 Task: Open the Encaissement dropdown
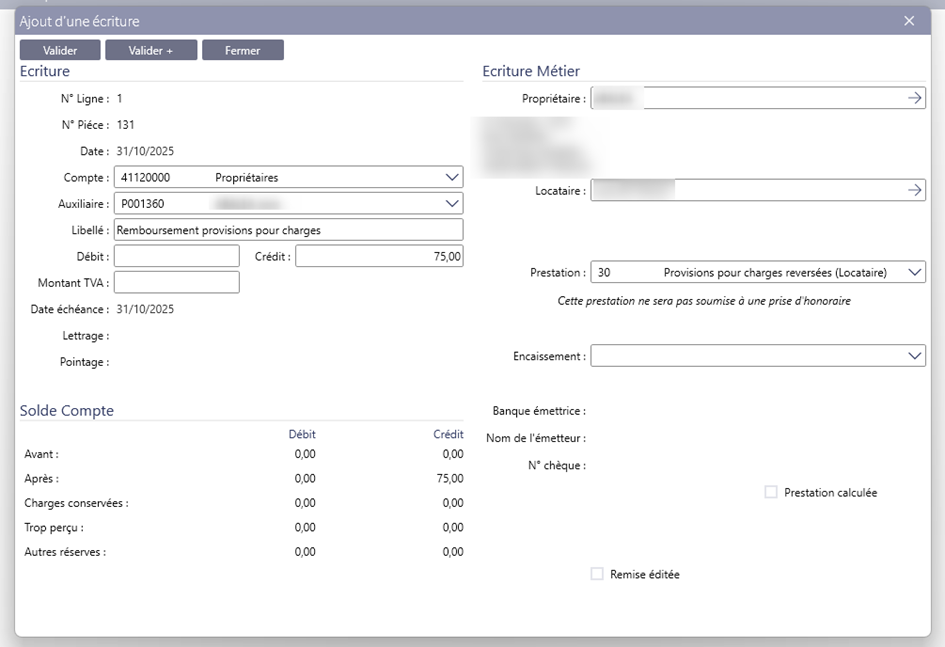coord(914,356)
